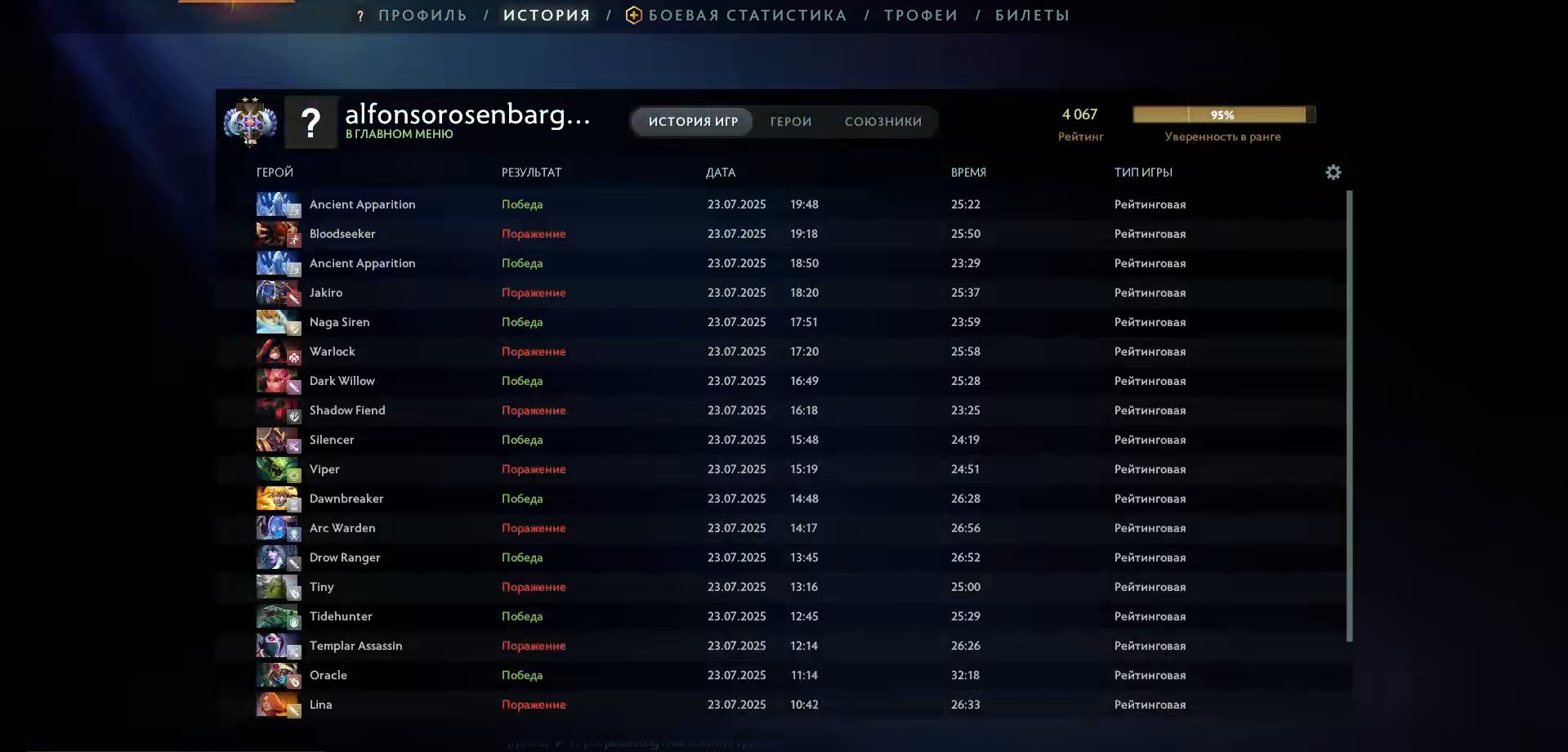Switch to the Союзники sub-tab
Viewport: 1568px width, 752px height.
pyautogui.click(x=883, y=122)
